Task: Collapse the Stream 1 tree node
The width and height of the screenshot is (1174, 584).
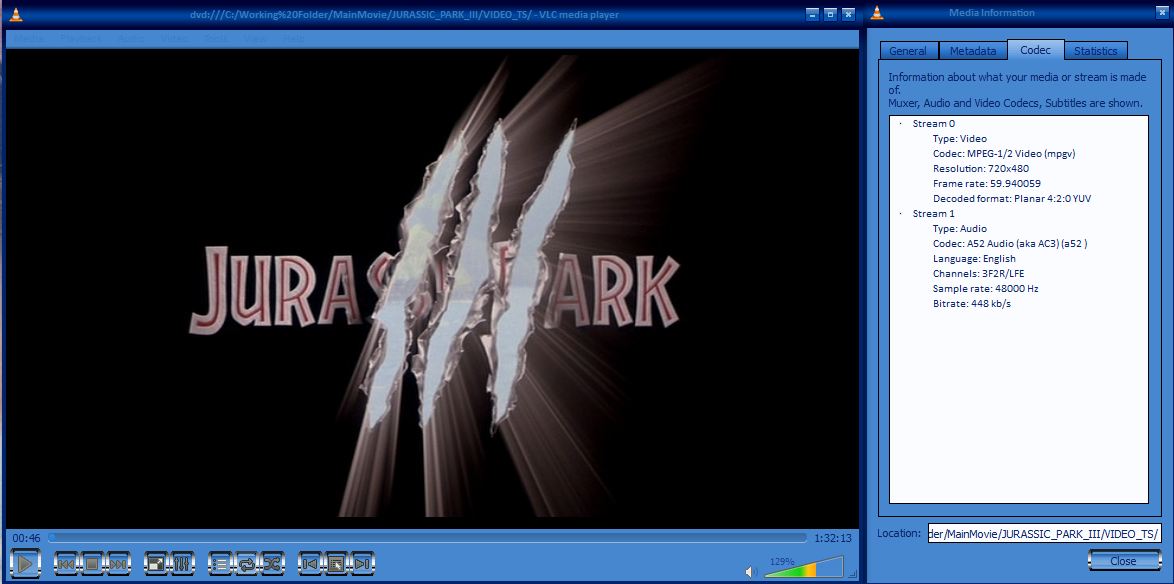Action: (900, 213)
